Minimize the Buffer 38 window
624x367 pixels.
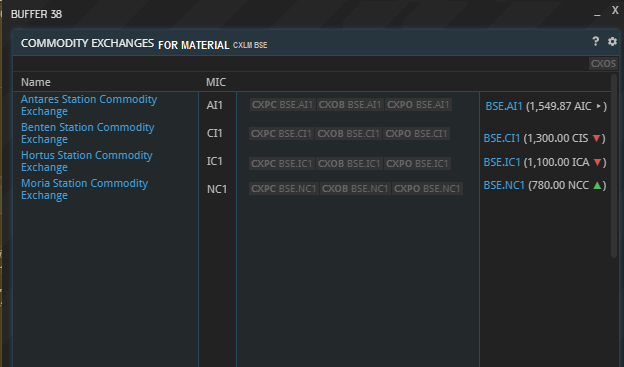(x=597, y=14)
